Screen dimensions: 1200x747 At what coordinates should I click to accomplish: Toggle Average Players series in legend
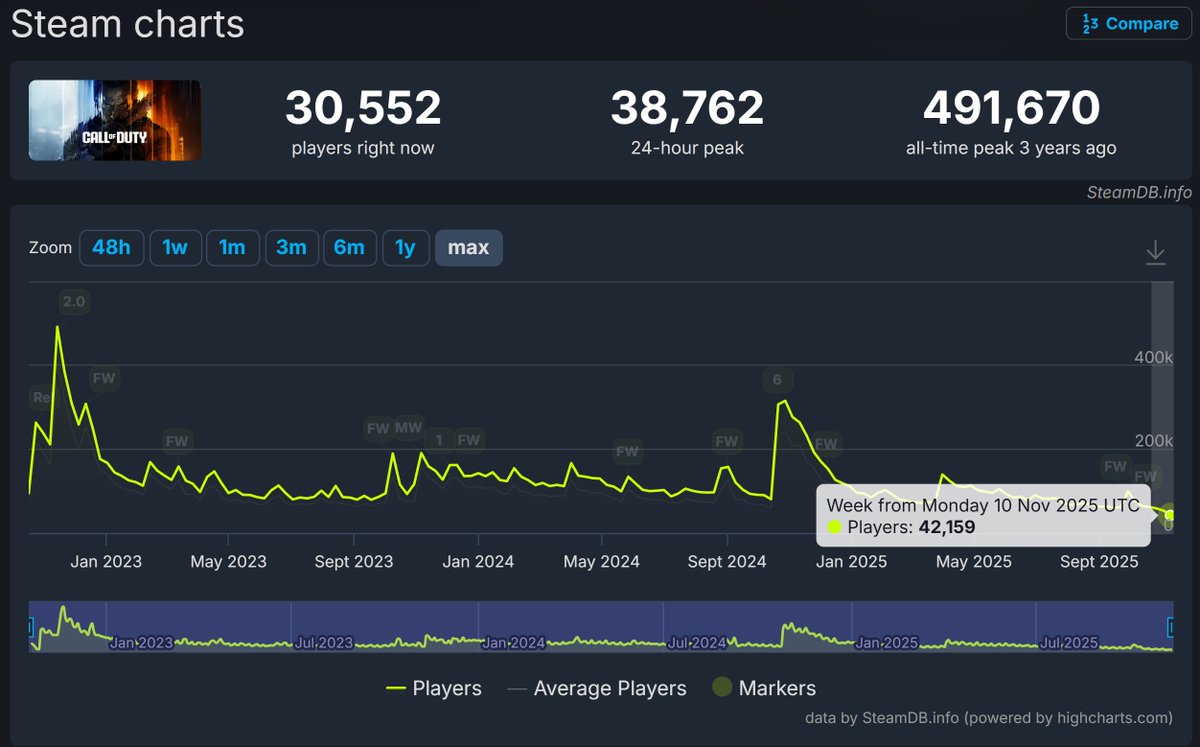[596, 688]
